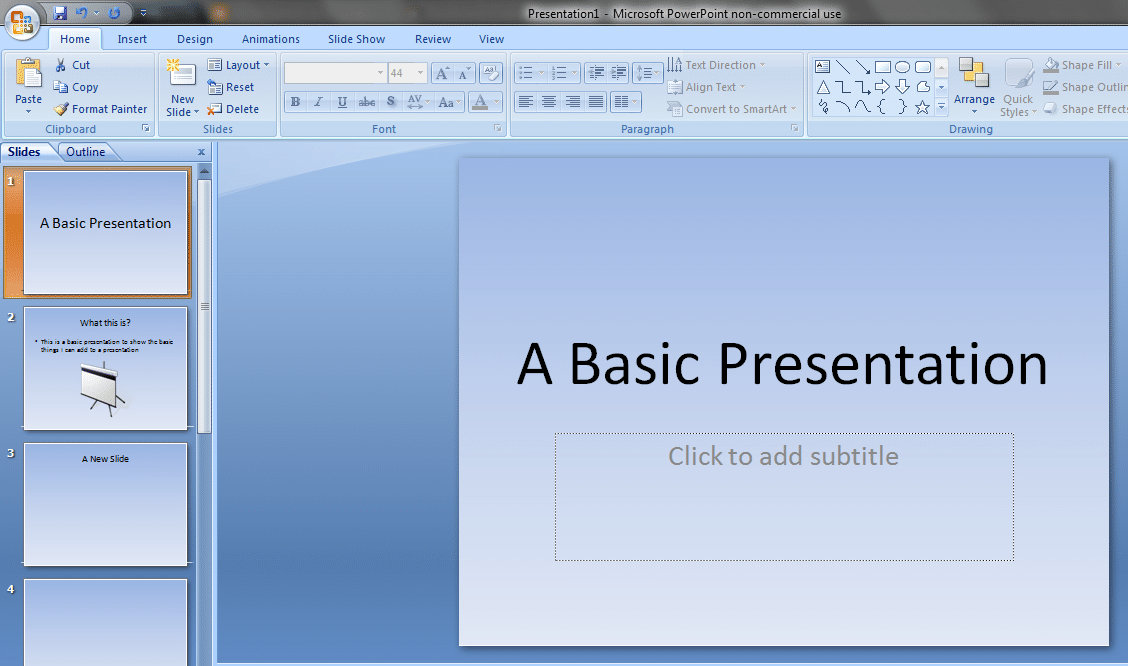
Task: Toggle underline formatting
Action: point(342,101)
